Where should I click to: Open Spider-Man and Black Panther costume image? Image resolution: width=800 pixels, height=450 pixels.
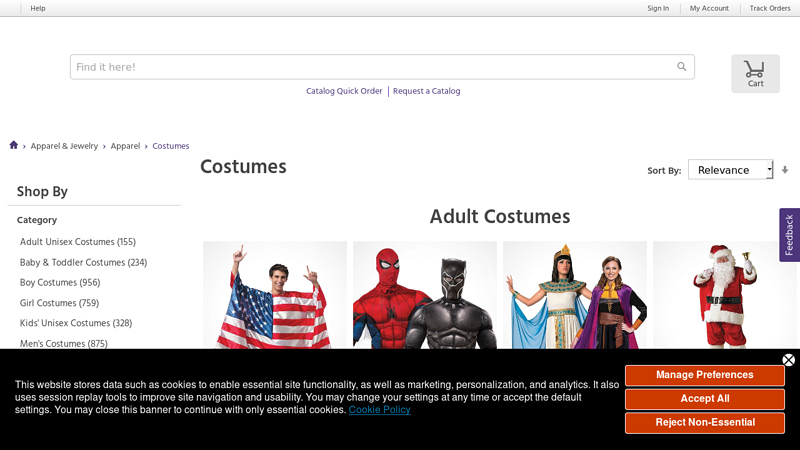424,295
